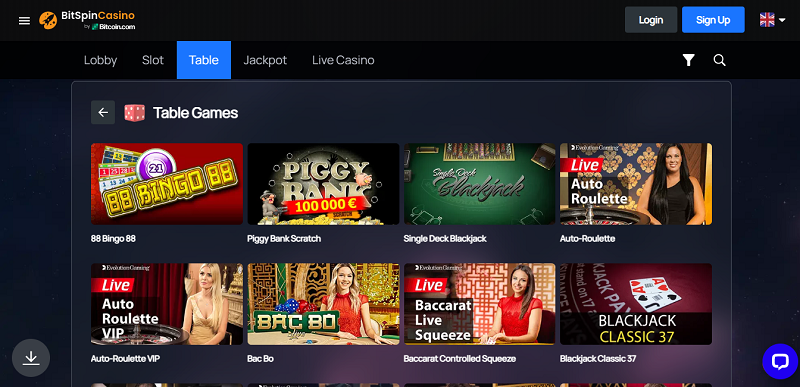
Task: Click the Blackjack Classic 37 title link
Action: click(598, 359)
